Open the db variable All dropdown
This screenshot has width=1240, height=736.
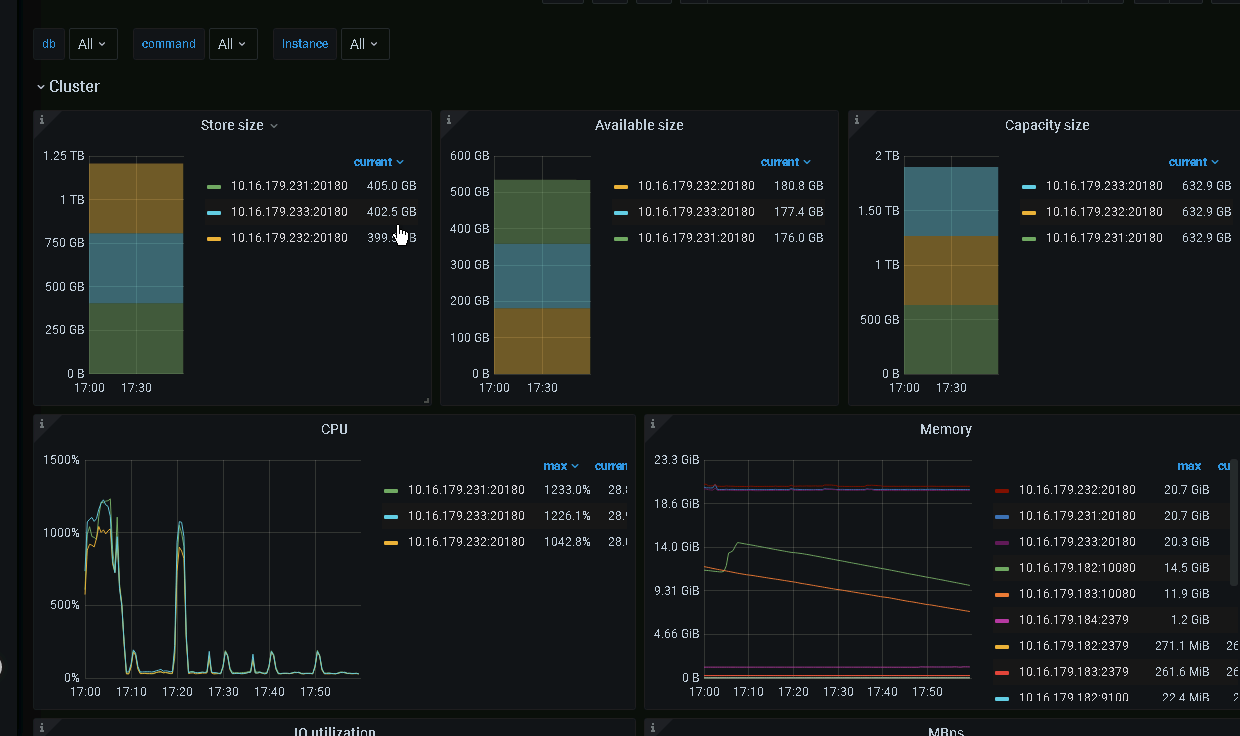pos(93,44)
